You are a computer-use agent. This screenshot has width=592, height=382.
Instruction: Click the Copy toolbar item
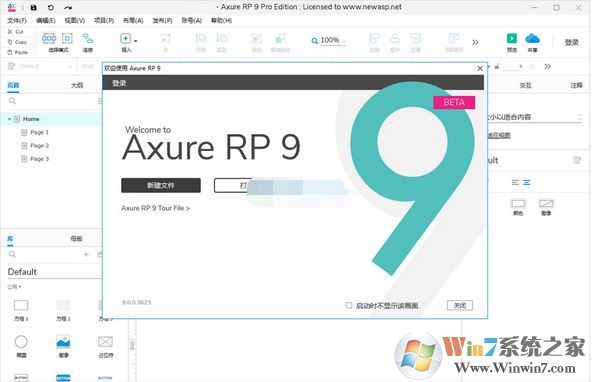click(x=18, y=42)
